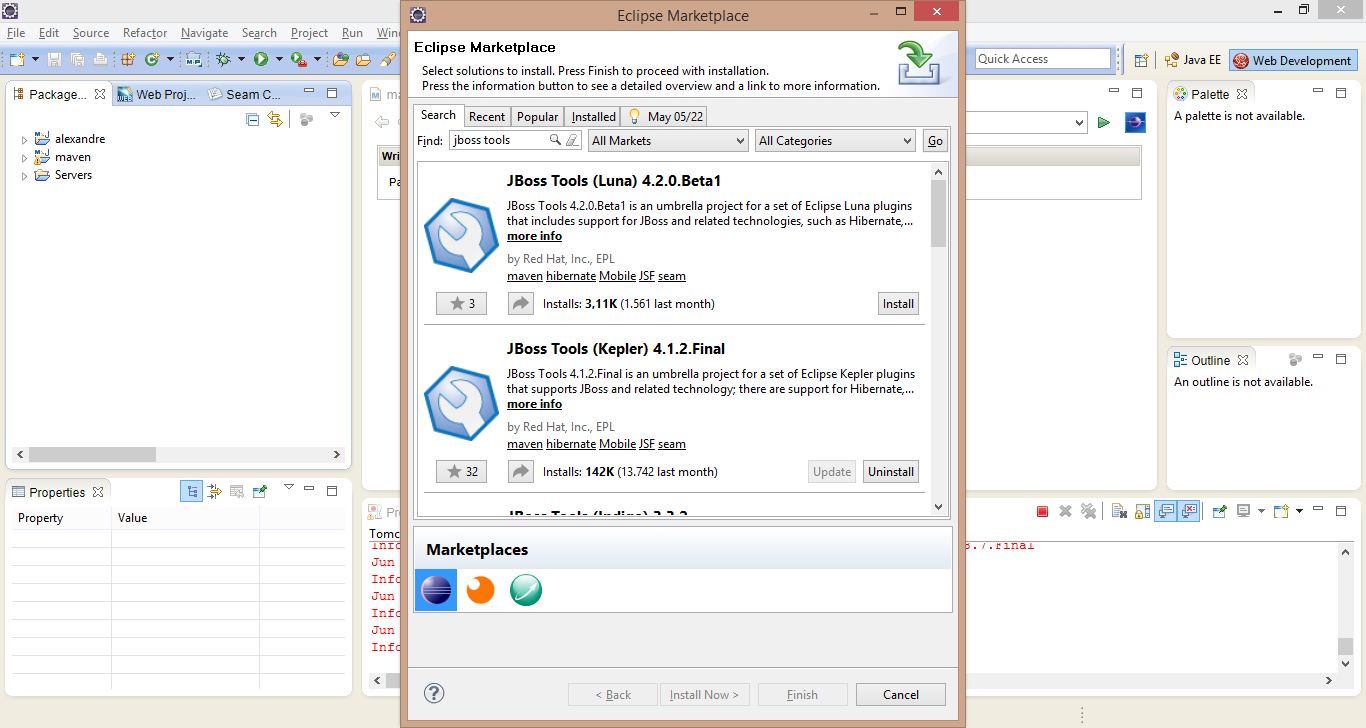This screenshot has height=728, width=1366.
Task: Click the New Java Package icon in toolbar
Action: [128, 59]
